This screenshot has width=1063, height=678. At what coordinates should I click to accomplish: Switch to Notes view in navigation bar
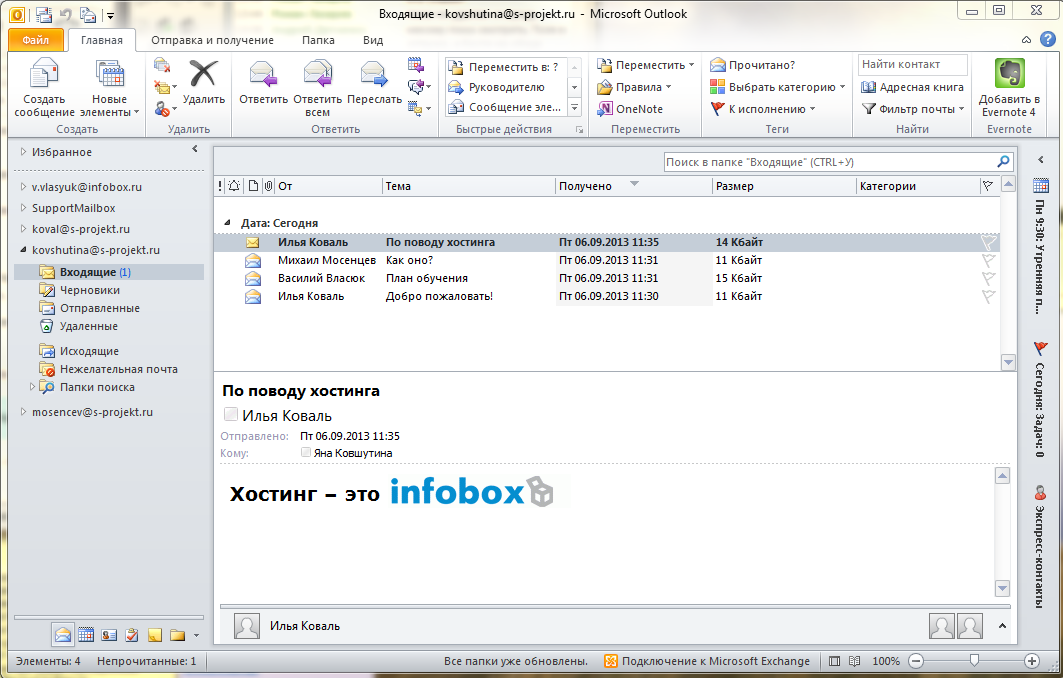click(155, 635)
